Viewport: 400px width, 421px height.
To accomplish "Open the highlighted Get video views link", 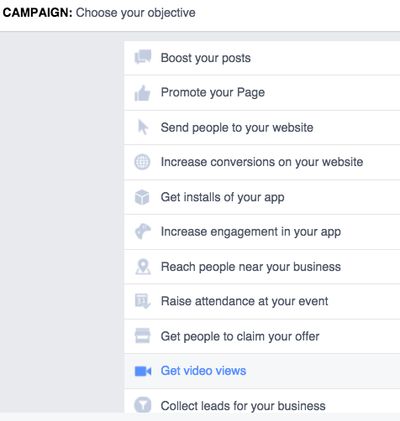I will coord(203,371).
